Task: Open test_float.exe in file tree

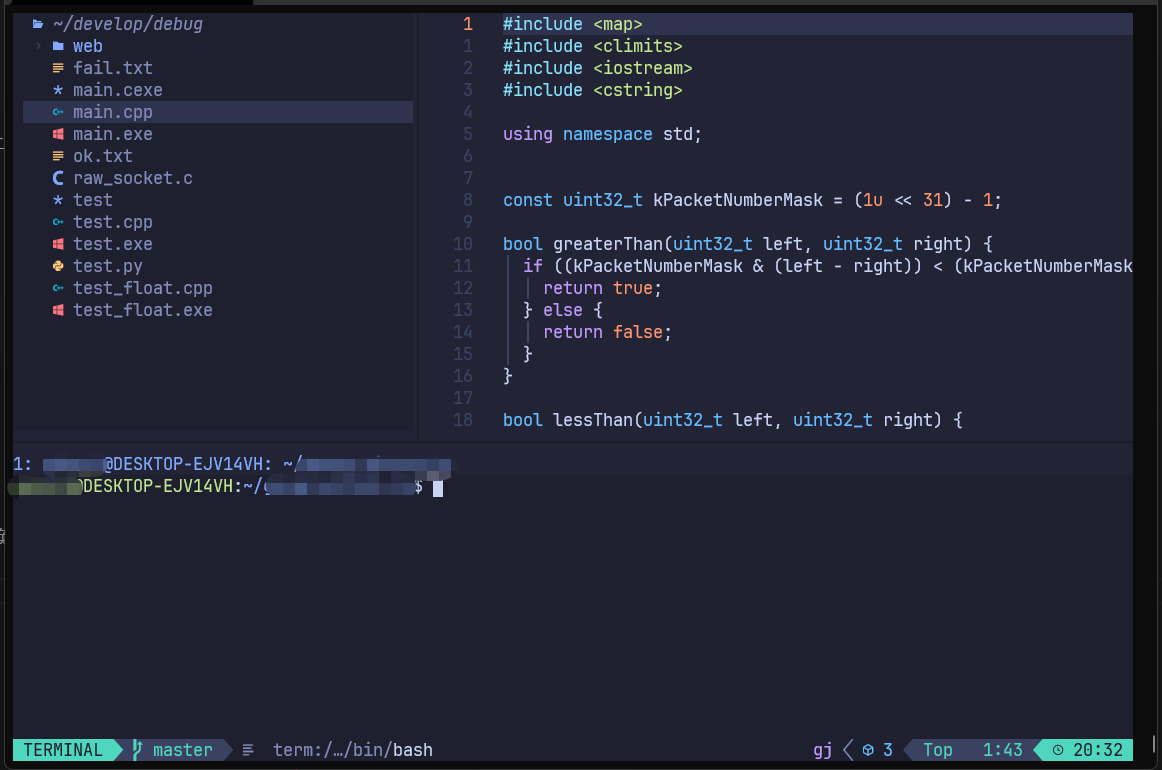Action: 142,310
